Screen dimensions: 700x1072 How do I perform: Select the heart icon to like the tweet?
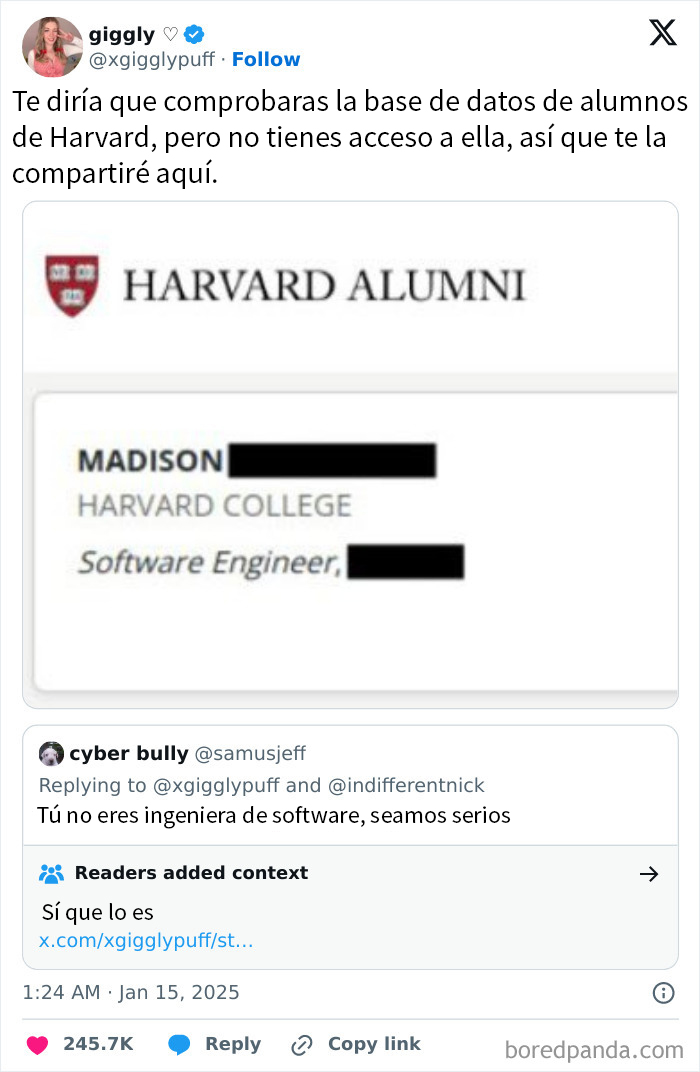pyautogui.click(x=36, y=1044)
